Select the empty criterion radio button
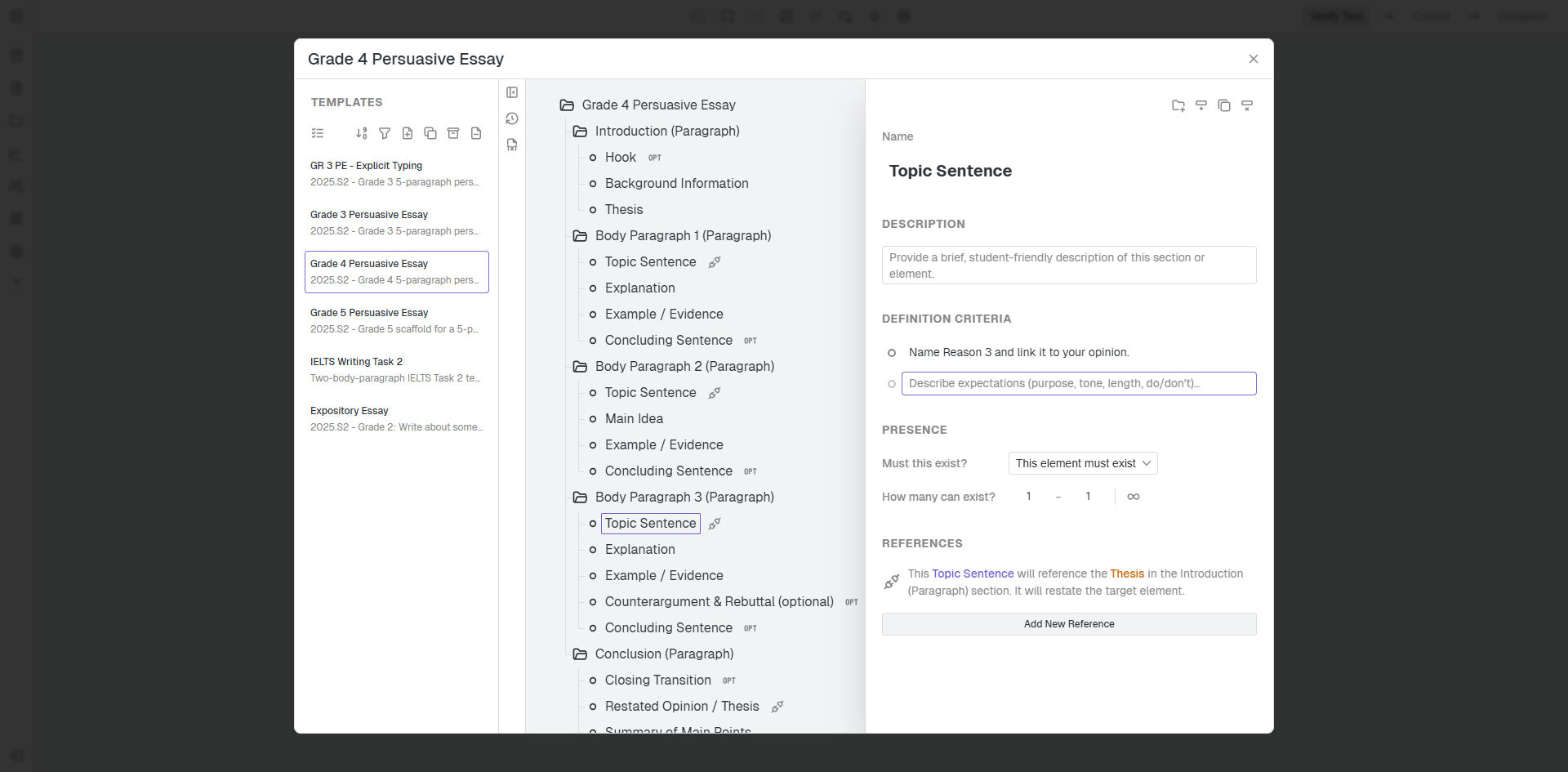The width and height of the screenshot is (1568, 772). click(x=892, y=384)
